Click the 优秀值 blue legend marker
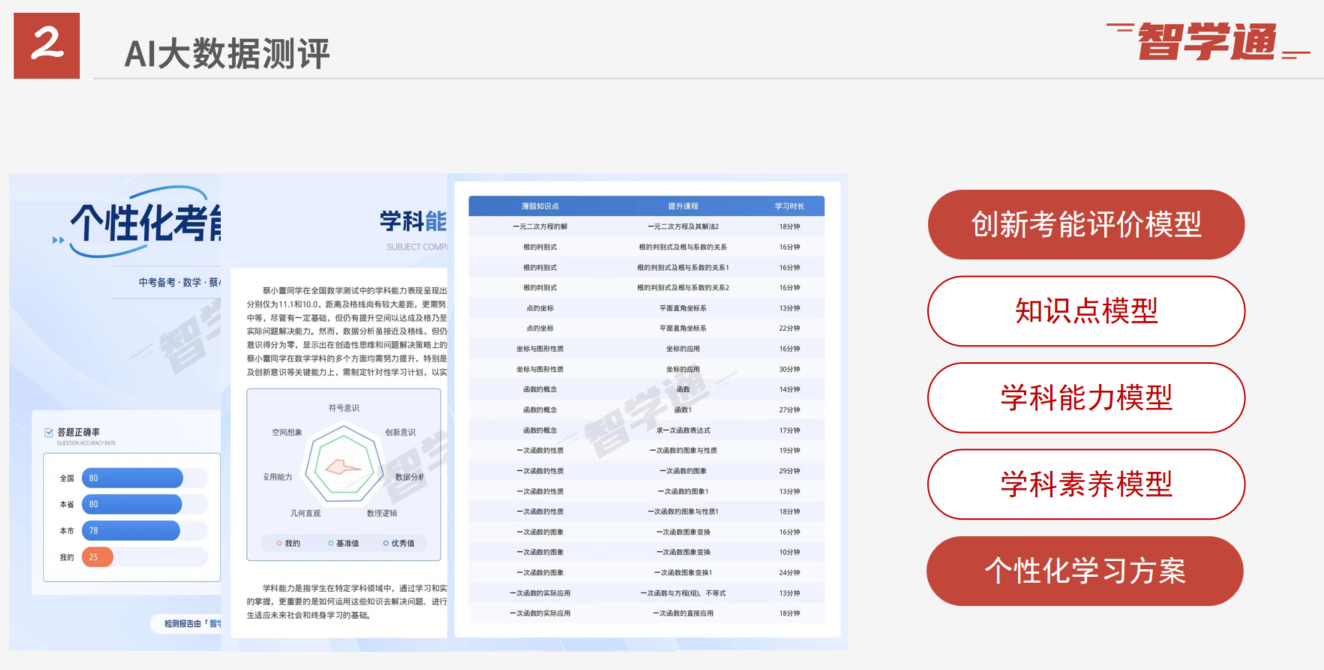 (386, 543)
